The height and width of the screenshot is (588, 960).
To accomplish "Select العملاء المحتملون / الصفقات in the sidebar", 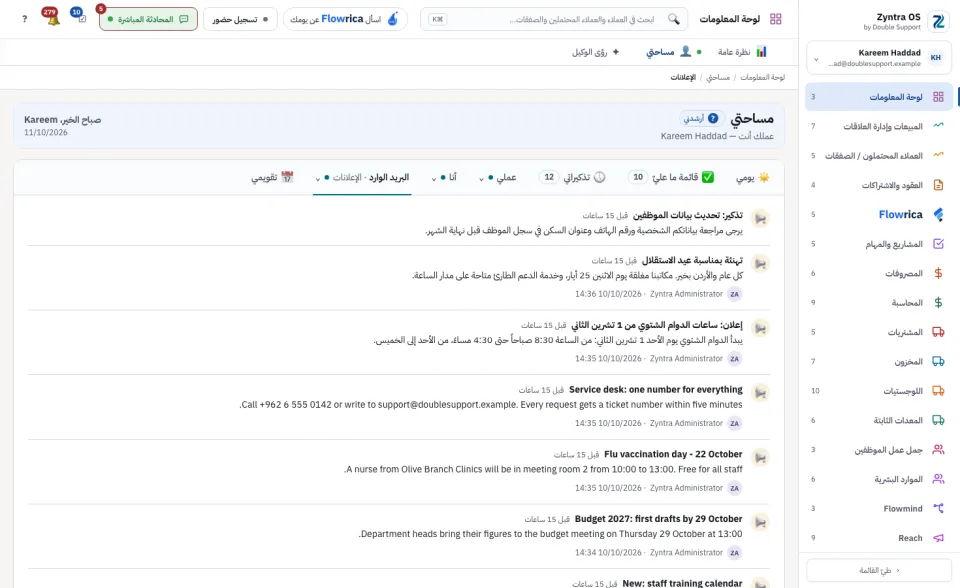I will pyautogui.click(x=879, y=156).
